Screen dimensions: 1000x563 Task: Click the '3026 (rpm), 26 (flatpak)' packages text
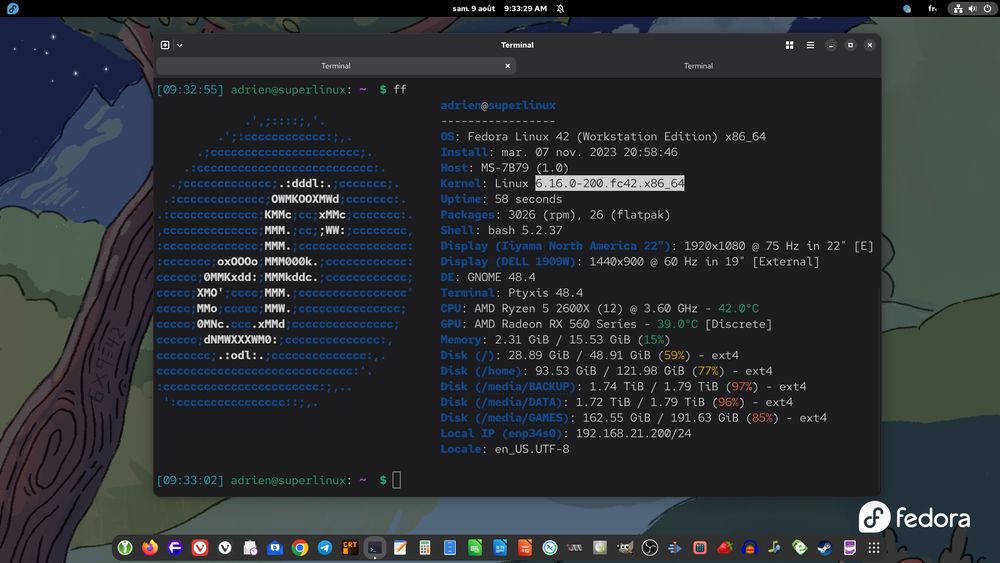point(589,214)
